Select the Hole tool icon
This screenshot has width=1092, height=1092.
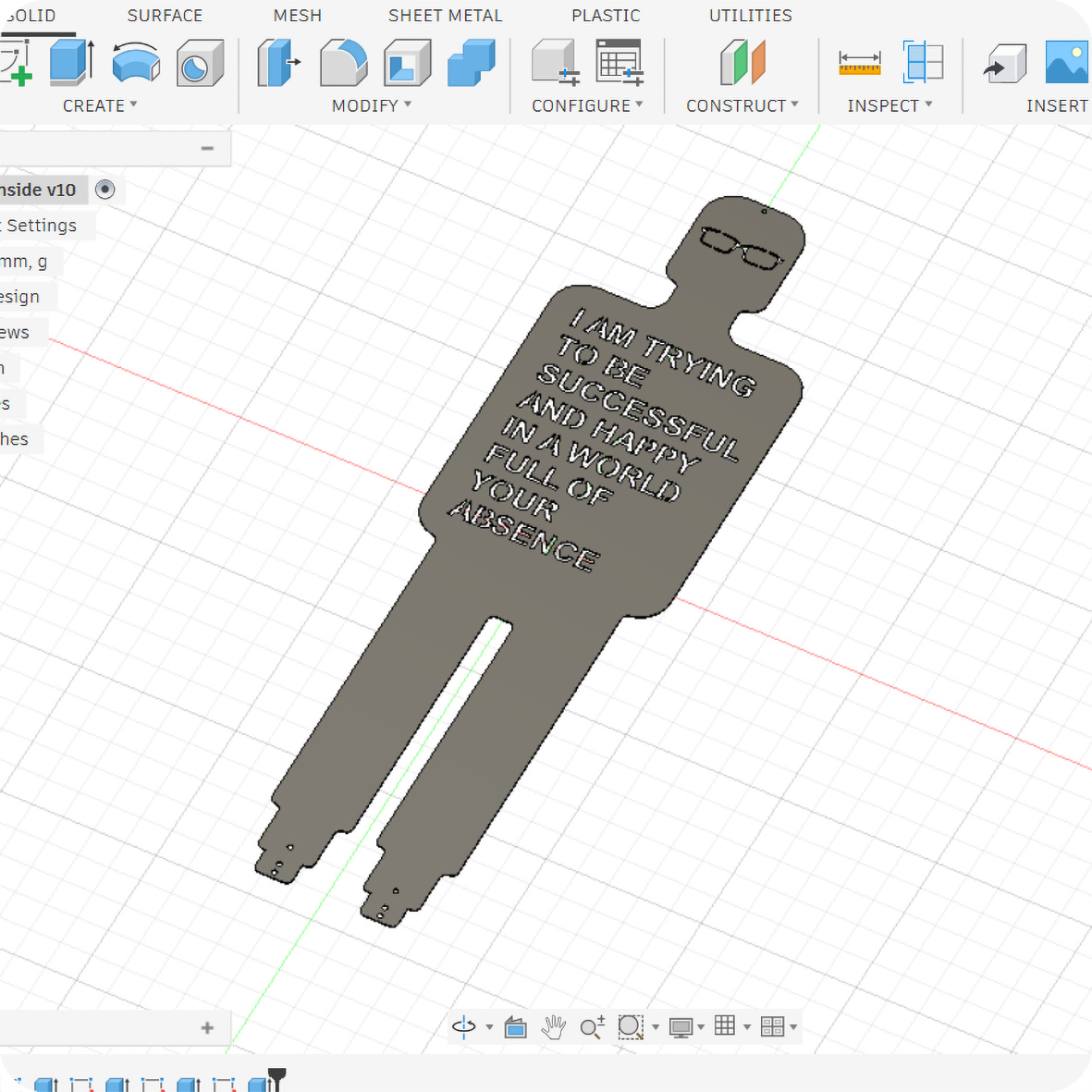pyautogui.click(x=200, y=64)
